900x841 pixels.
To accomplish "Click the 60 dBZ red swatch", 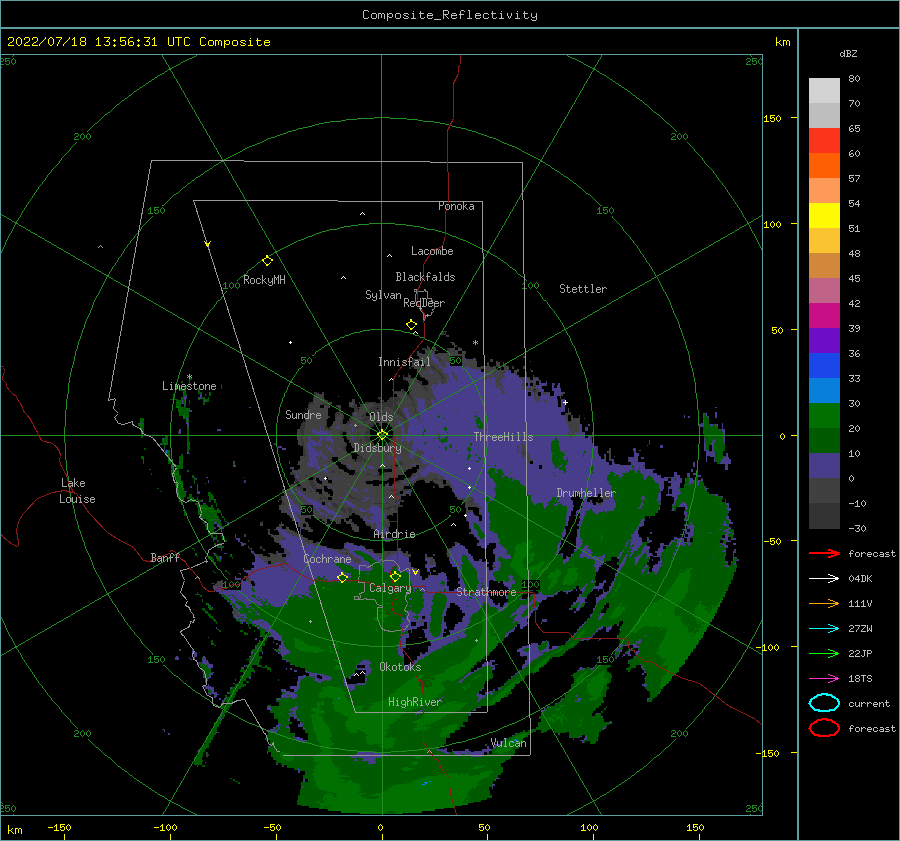I will pyautogui.click(x=824, y=141).
